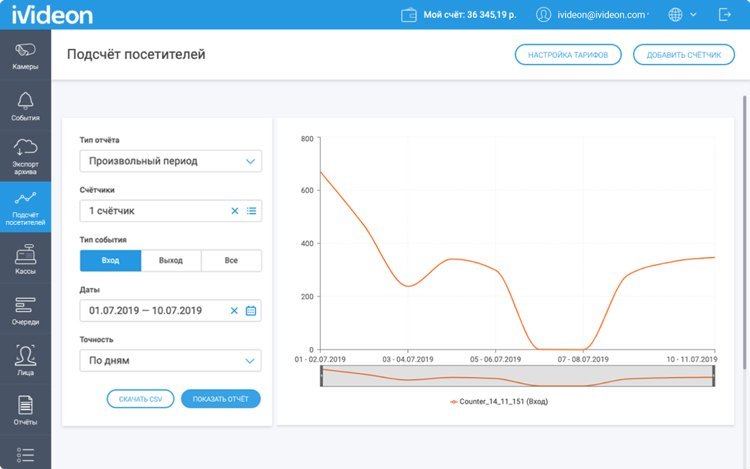Viewport: 750px width, 469px height.
Task: Open the language globe dropdown
Action: click(681, 15)
